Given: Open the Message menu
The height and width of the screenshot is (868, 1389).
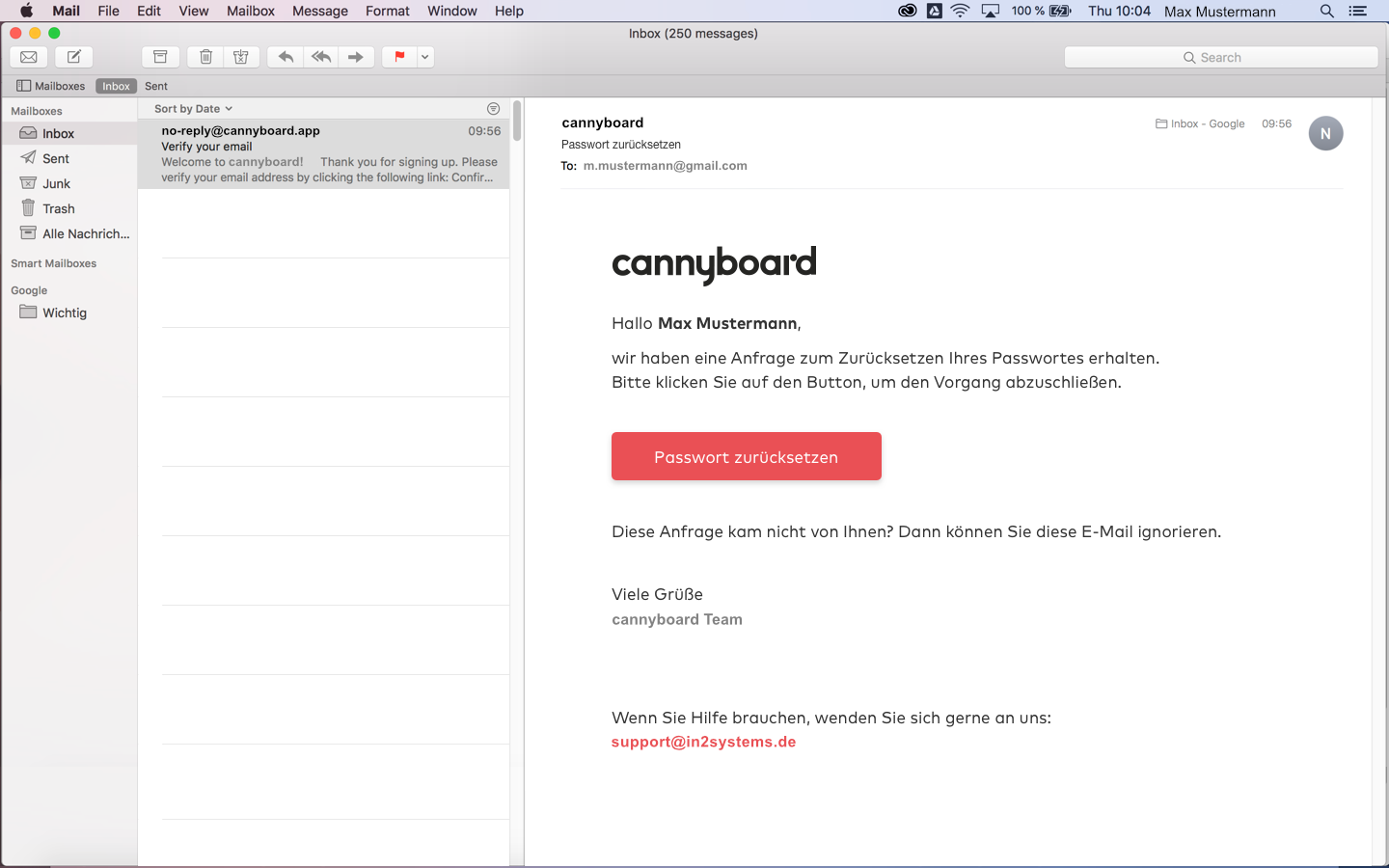Looking at the screenshot, I should (320, 11).
